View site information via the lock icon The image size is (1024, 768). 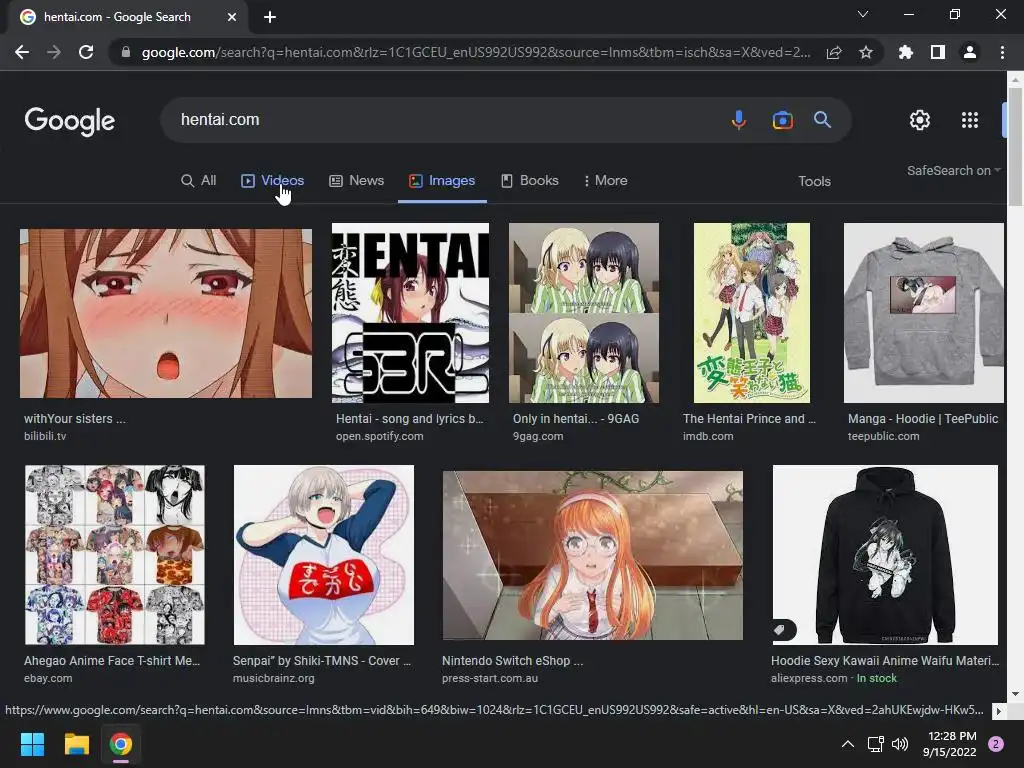coord(125,52)
